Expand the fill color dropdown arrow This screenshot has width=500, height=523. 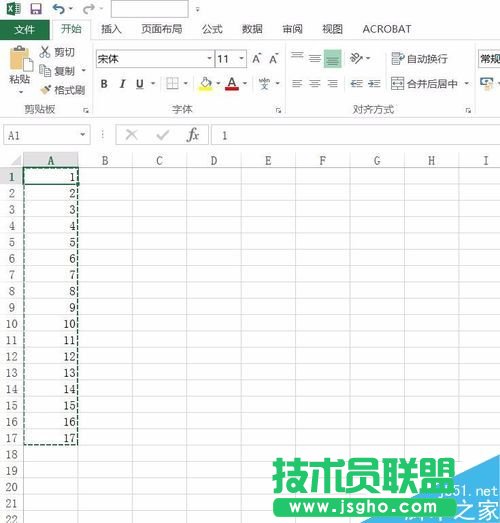click(x=218, y=83)
